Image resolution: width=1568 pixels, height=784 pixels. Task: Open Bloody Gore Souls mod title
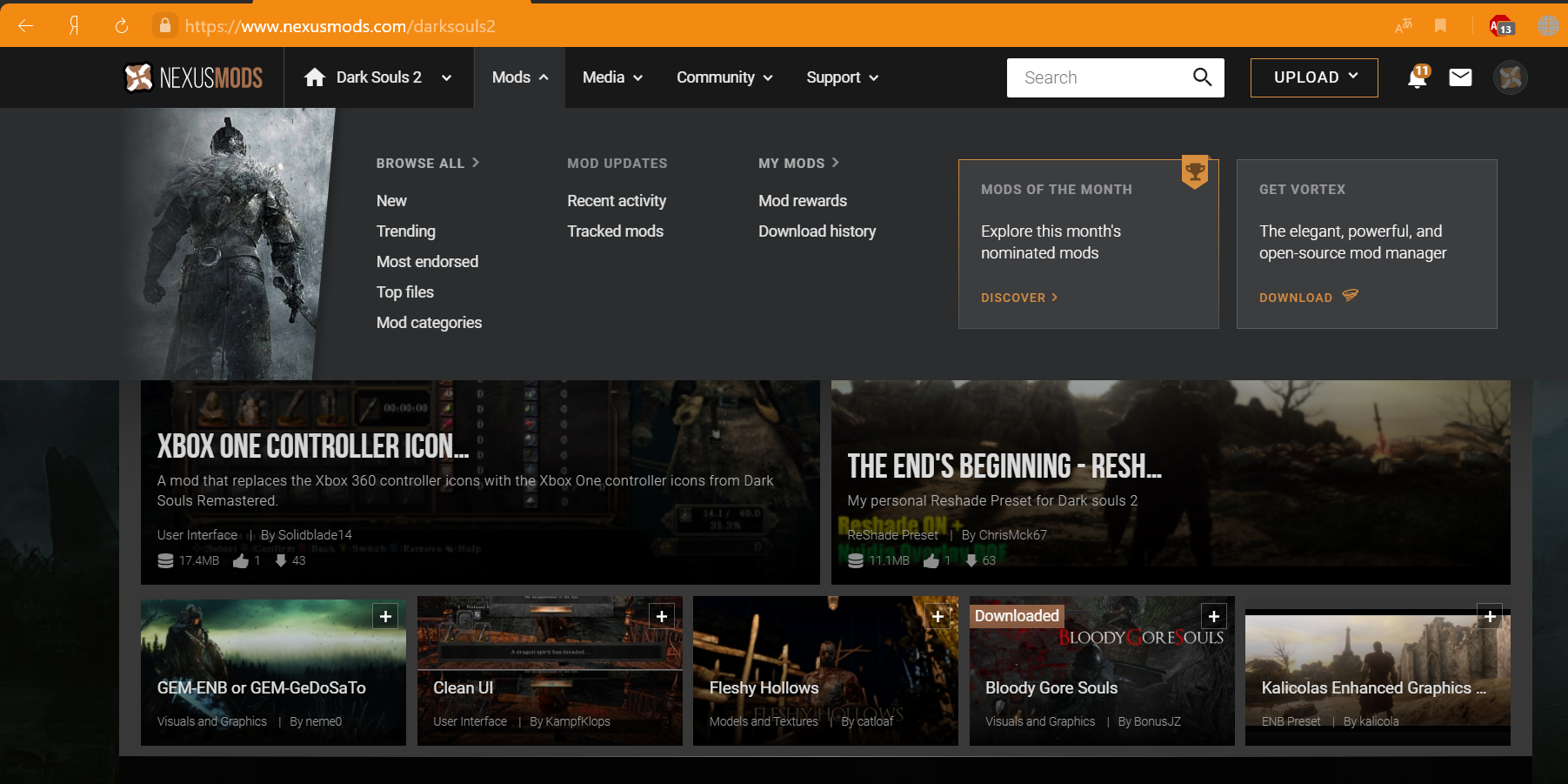pyautogui.click(x=1051, y=688)
